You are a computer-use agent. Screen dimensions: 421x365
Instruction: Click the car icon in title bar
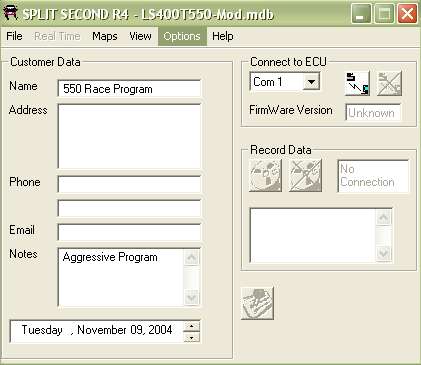point(10,13)
